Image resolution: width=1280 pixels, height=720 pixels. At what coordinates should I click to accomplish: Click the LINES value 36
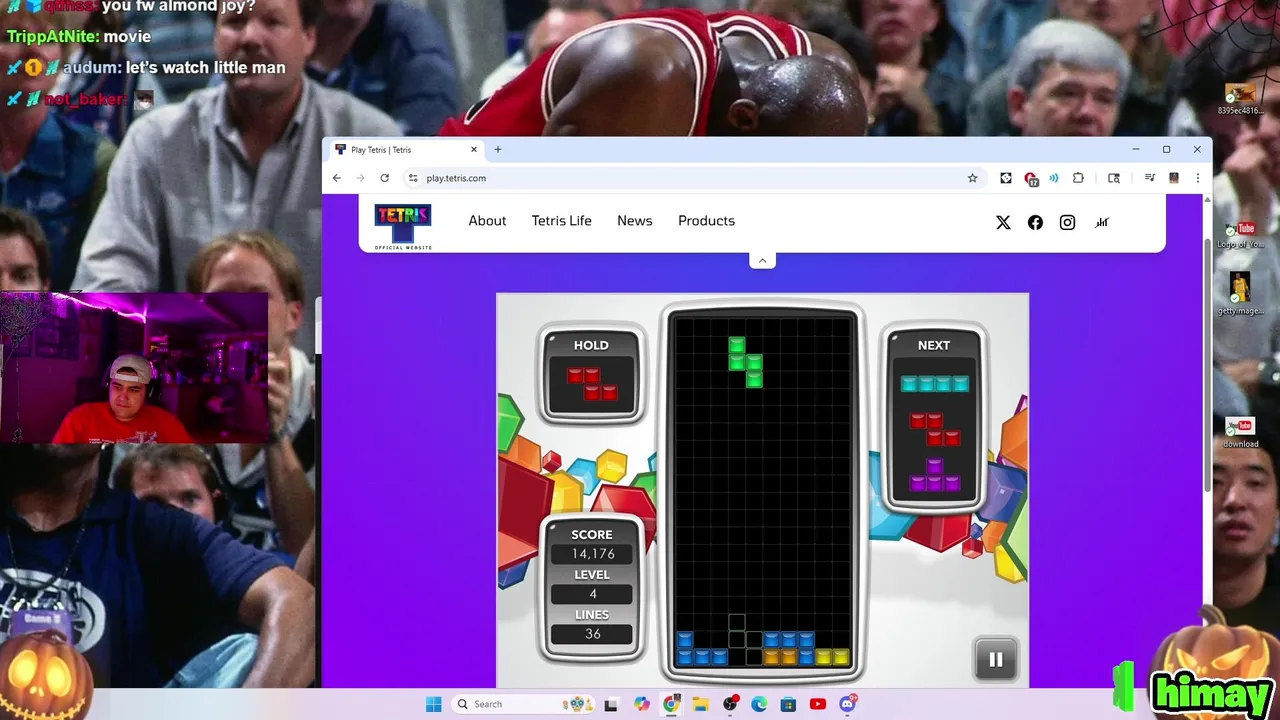point(592,634)
